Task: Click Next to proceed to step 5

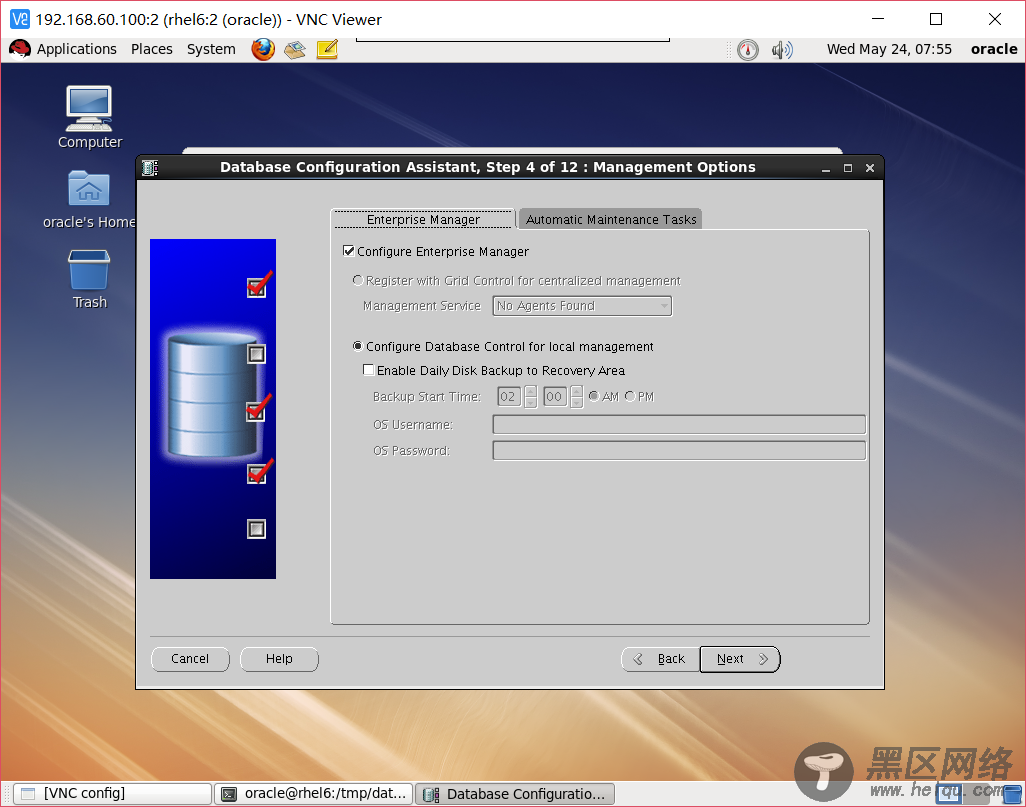Action: pyautogui.click(x=740, y=659)
